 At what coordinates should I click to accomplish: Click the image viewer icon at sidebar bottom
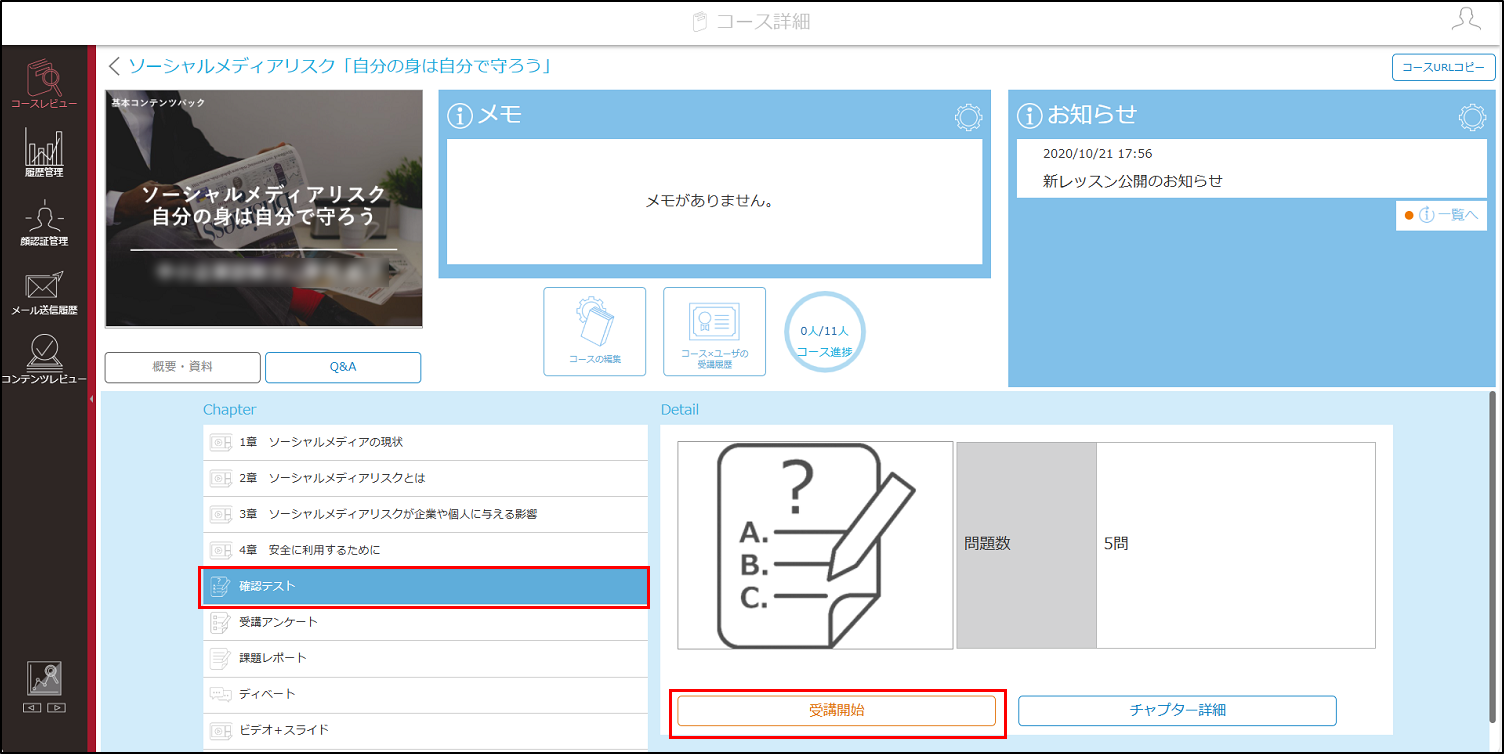(x=44, y=679)
